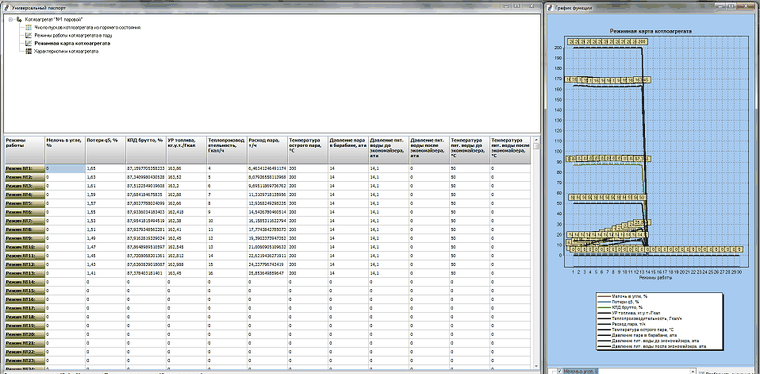The image size is (760, 374).
Task: Click the Универсальный паспорт title bar icon
Action: [6, 8]
